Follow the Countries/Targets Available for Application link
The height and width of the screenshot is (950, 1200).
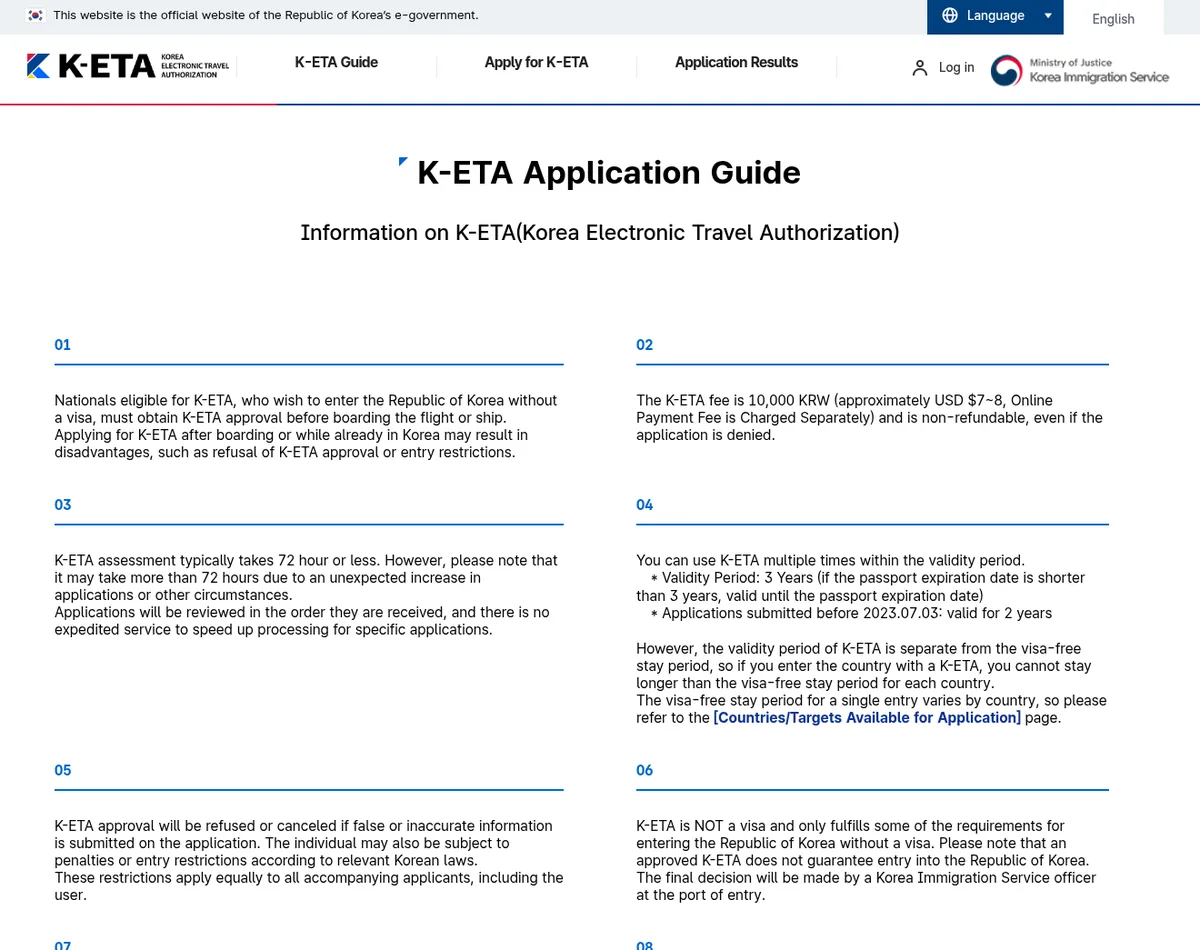pyautogui.click(x=867, y=718)
